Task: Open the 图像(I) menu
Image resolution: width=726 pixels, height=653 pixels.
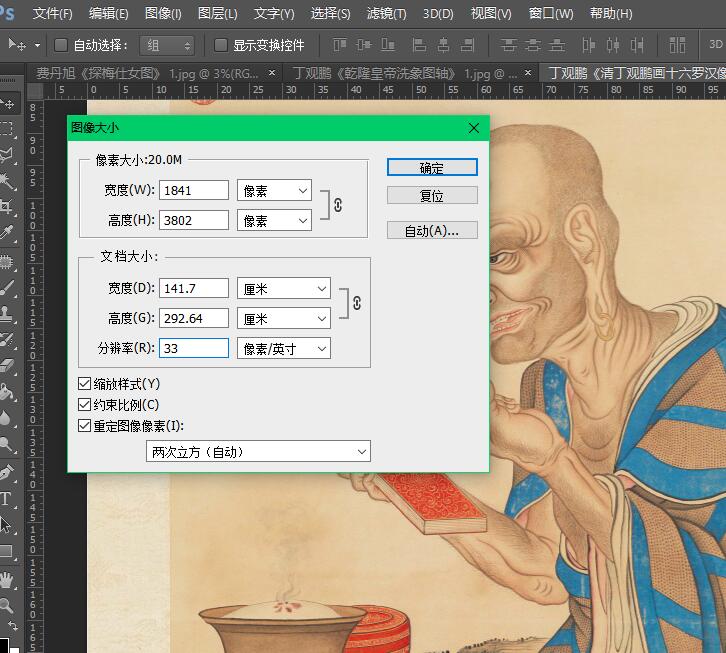Action: (163, 13)
